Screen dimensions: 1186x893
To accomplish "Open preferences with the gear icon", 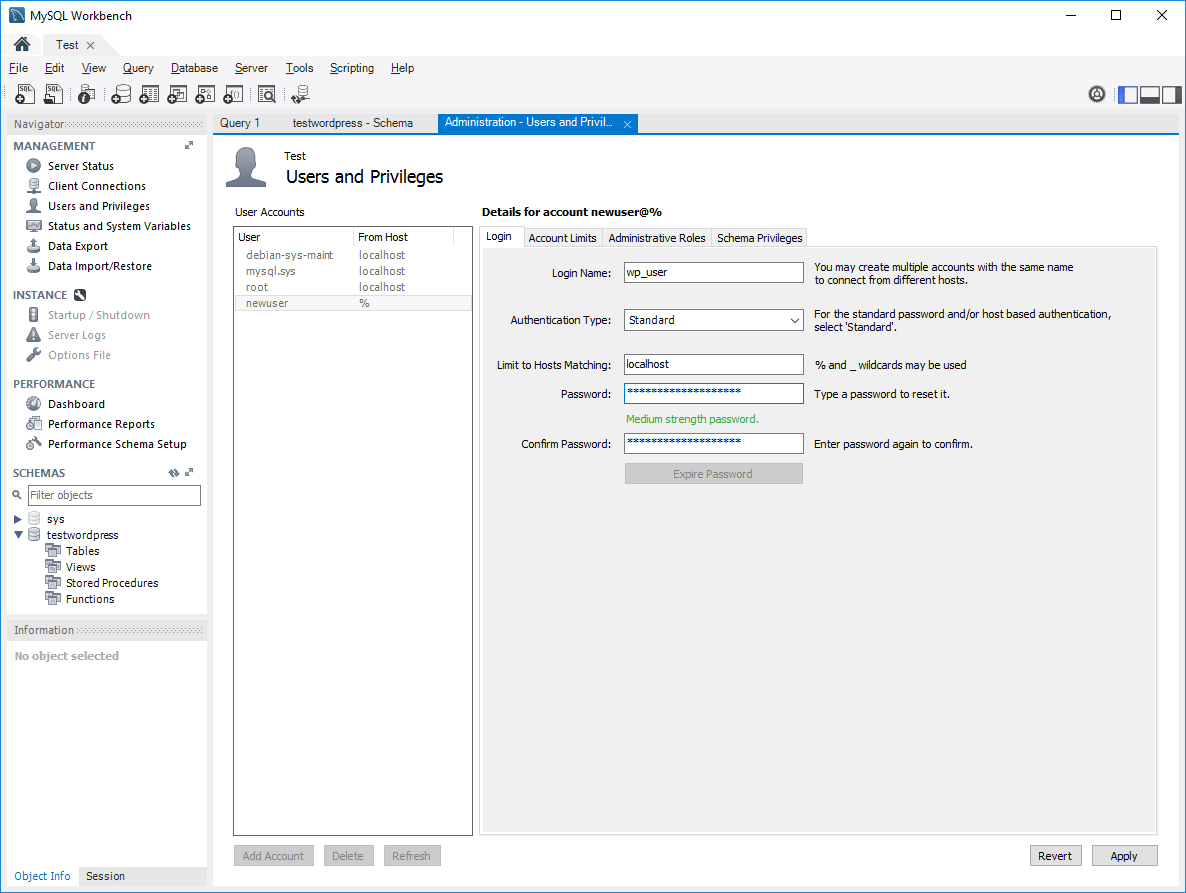I will (x=1097, y=94).
